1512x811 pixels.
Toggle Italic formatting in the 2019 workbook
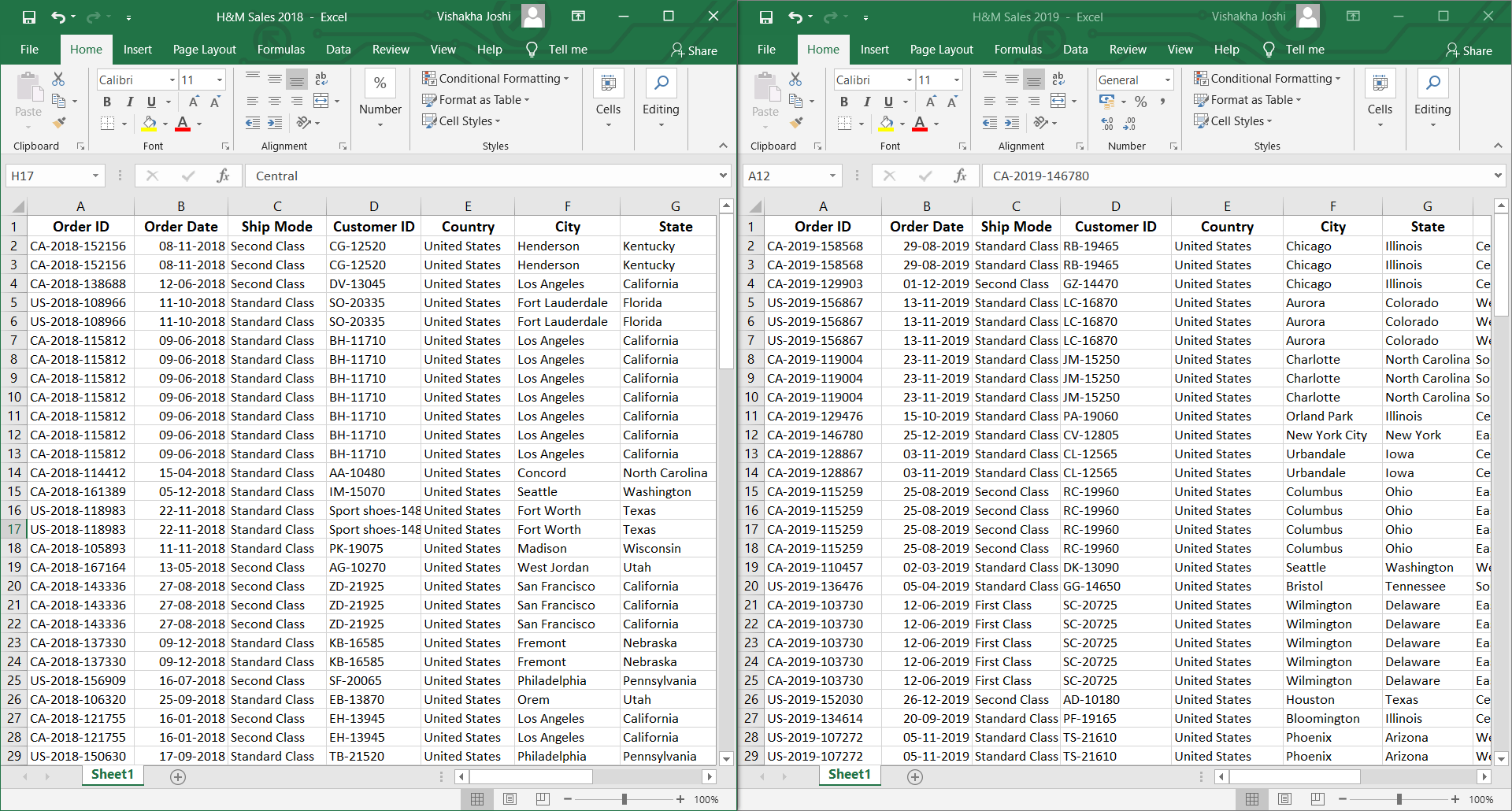pyautogui.click(x=866, y=102)
